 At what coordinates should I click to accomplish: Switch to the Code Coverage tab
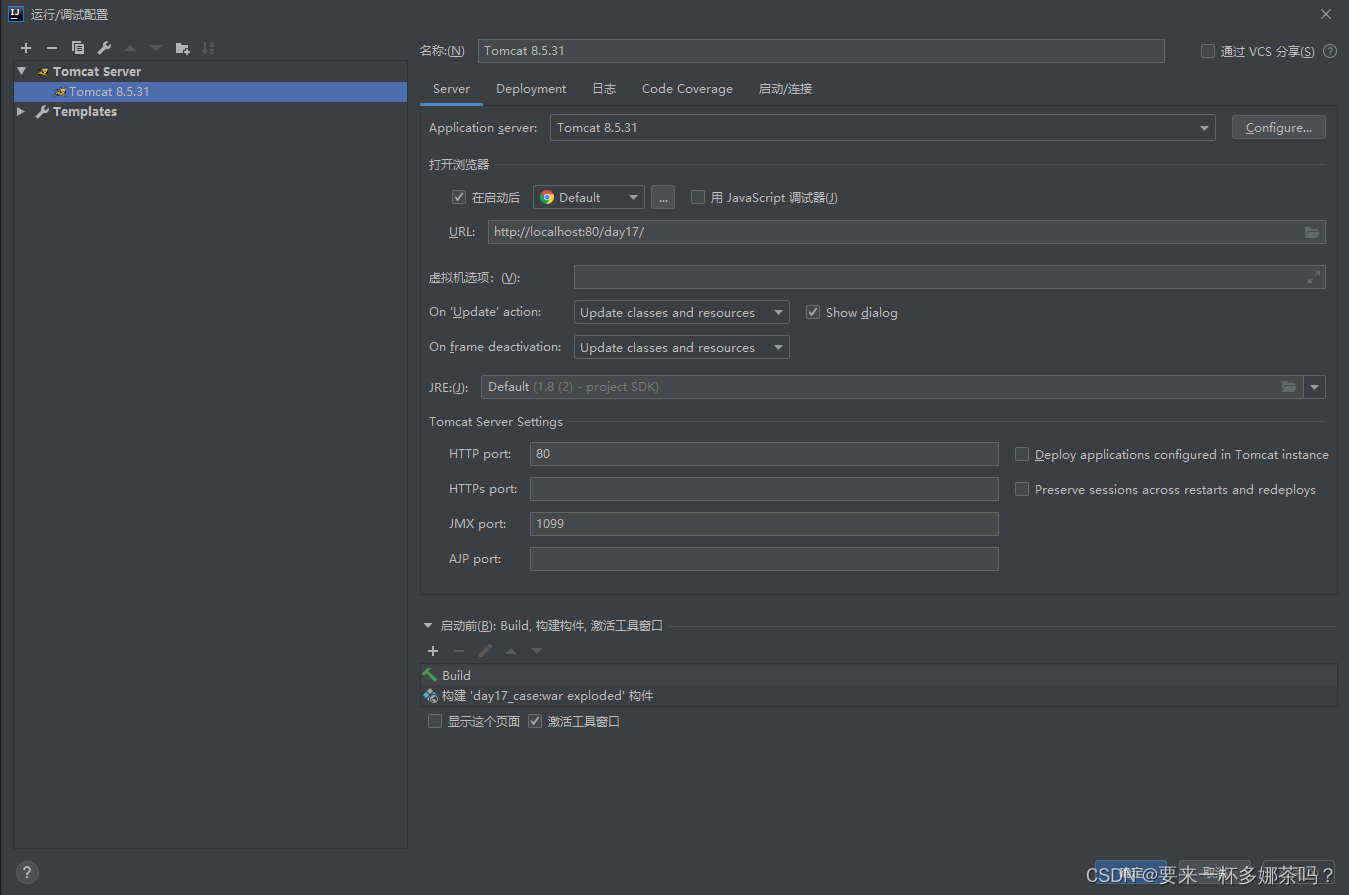[687, 89]
